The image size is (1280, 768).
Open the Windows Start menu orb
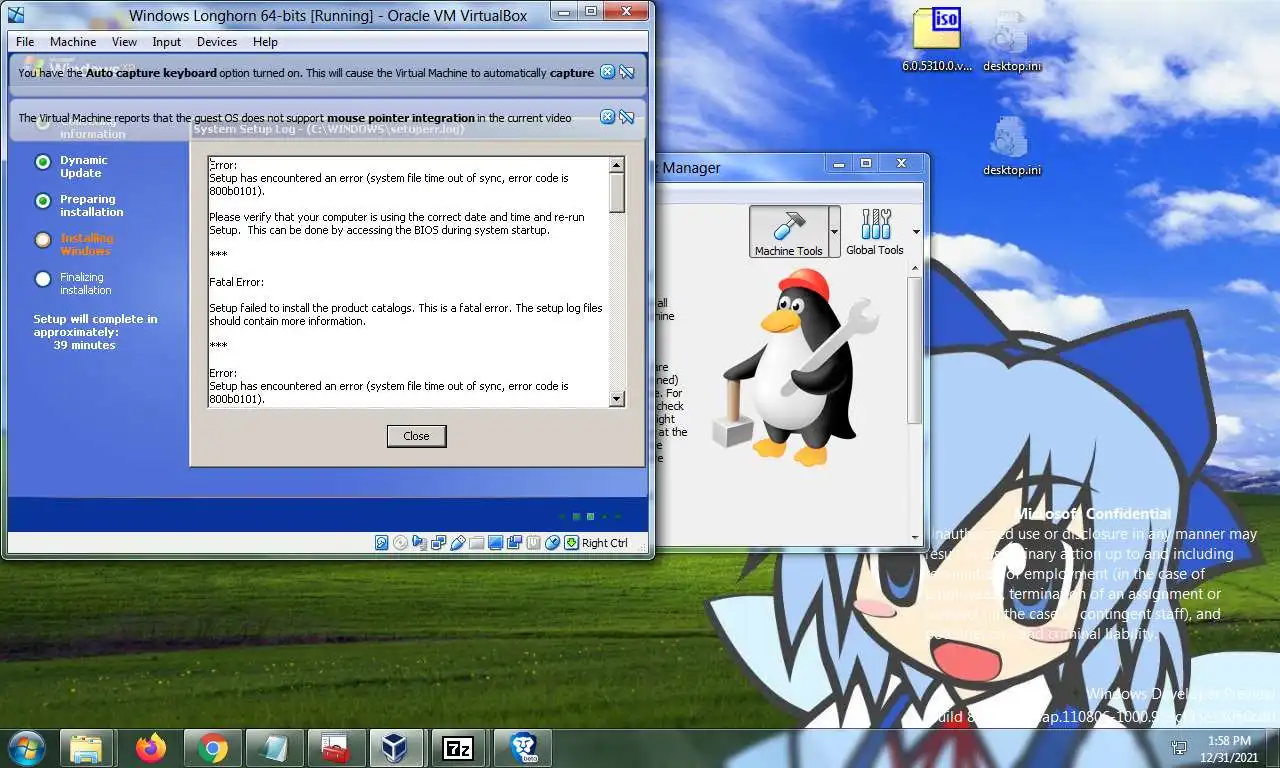pos(27,748)
